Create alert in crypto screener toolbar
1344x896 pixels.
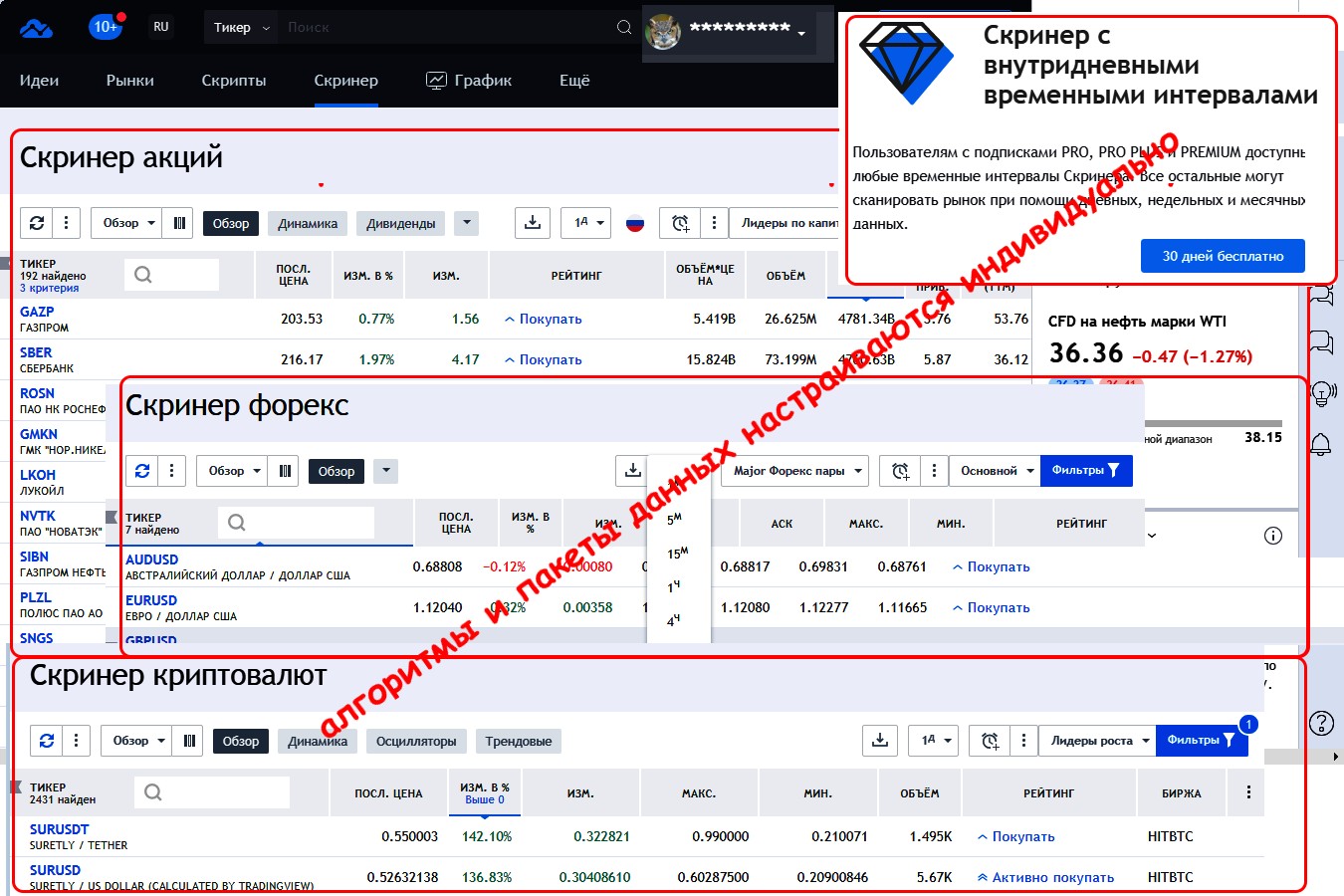click(x=990, y=741)
